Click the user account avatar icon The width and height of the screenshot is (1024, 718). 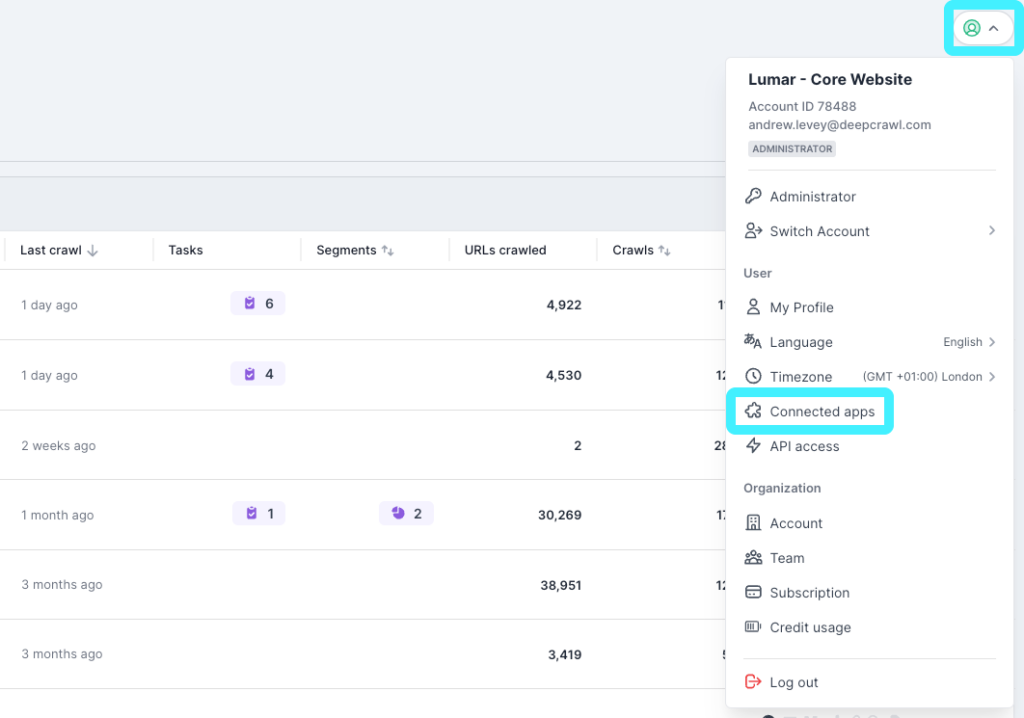coord(971,28)
